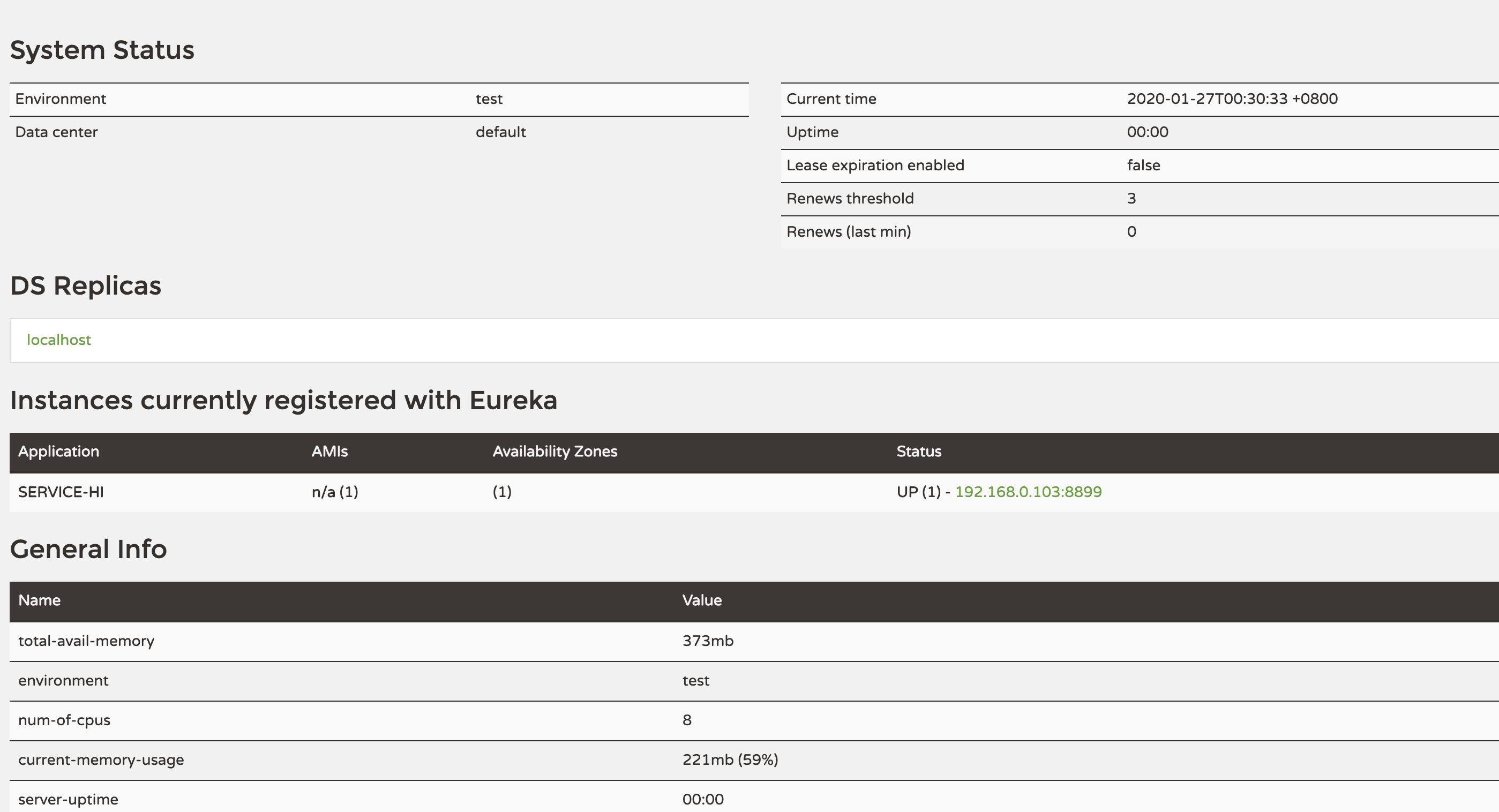Screen dimensions: 1499x812
Task: Click the Availability Zones column header
Action: tap(555, 452)
